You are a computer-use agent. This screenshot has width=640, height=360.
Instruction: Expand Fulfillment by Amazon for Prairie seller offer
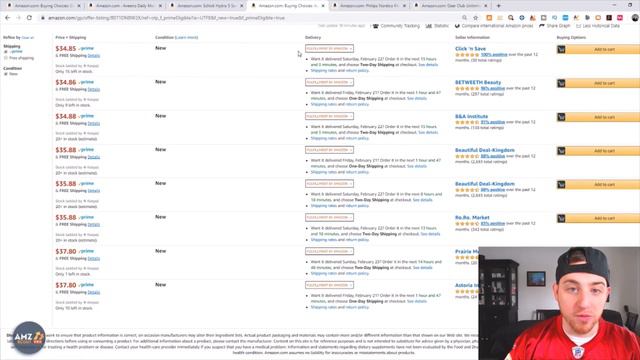click(329, 251)
